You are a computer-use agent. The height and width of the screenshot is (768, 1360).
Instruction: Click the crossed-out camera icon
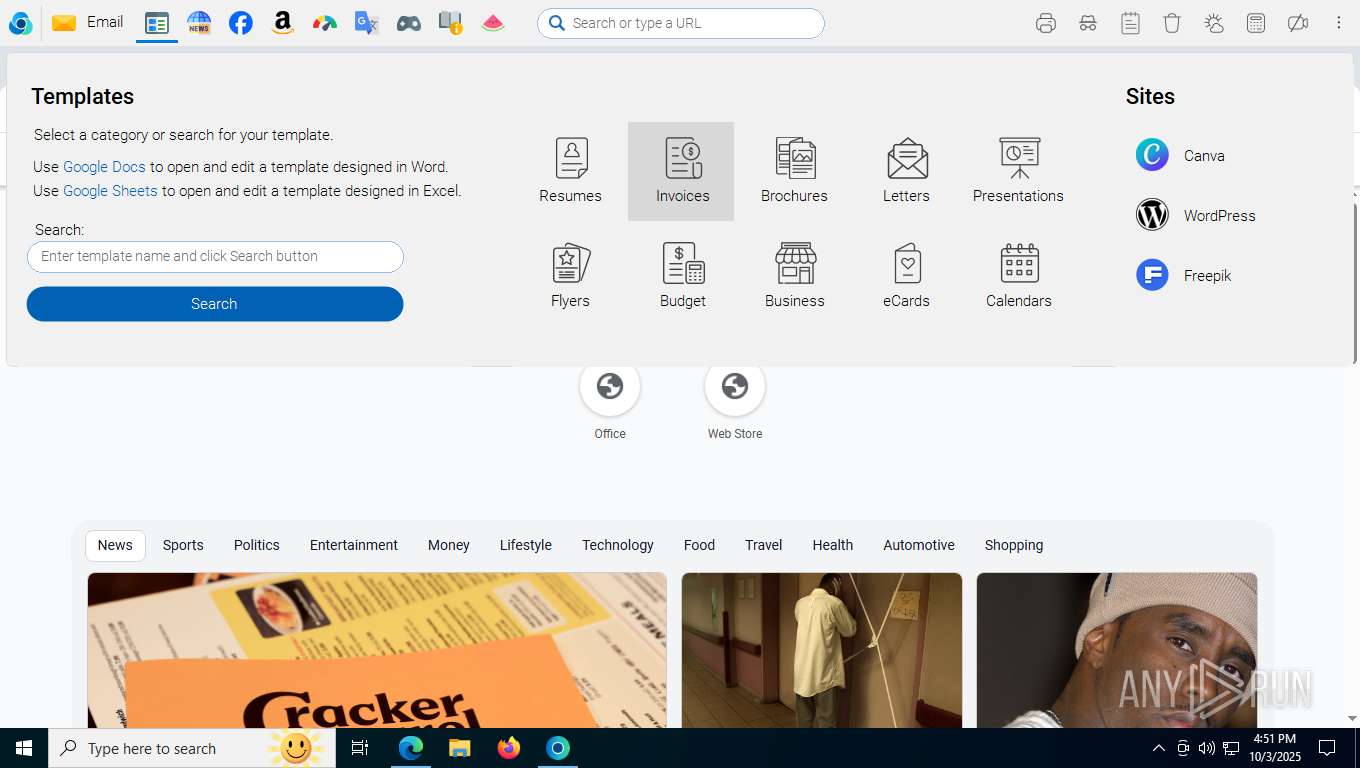click(1298, 23)
